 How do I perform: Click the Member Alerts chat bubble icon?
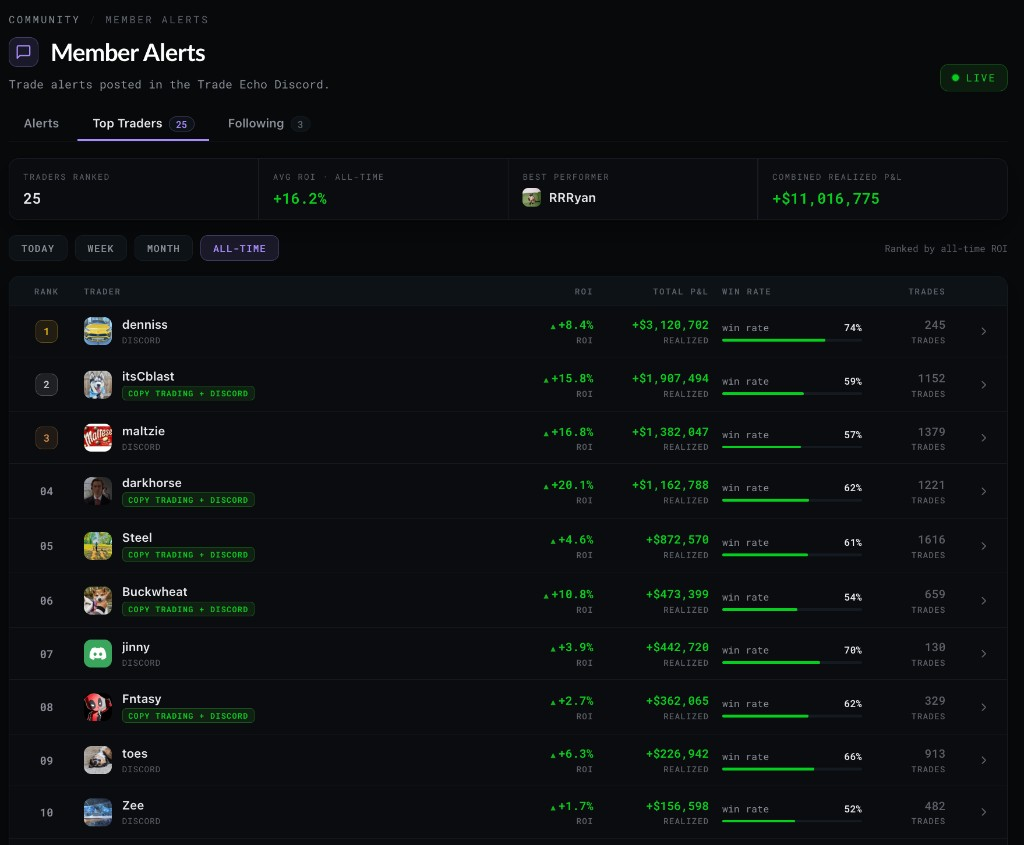tap(24, 52)
